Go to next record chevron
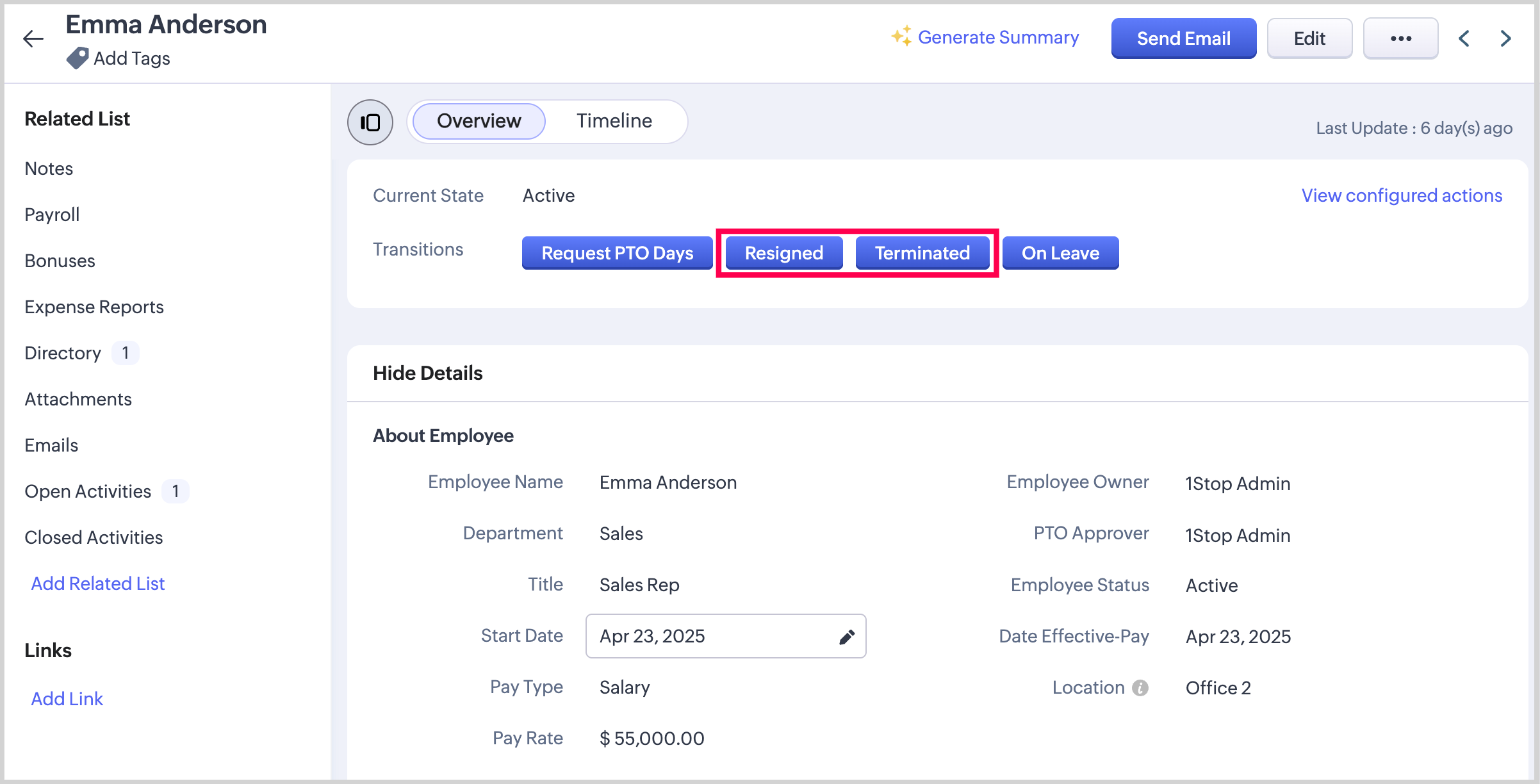The height and width of the screenshot is (784, 1540). tap(1505, 38)
